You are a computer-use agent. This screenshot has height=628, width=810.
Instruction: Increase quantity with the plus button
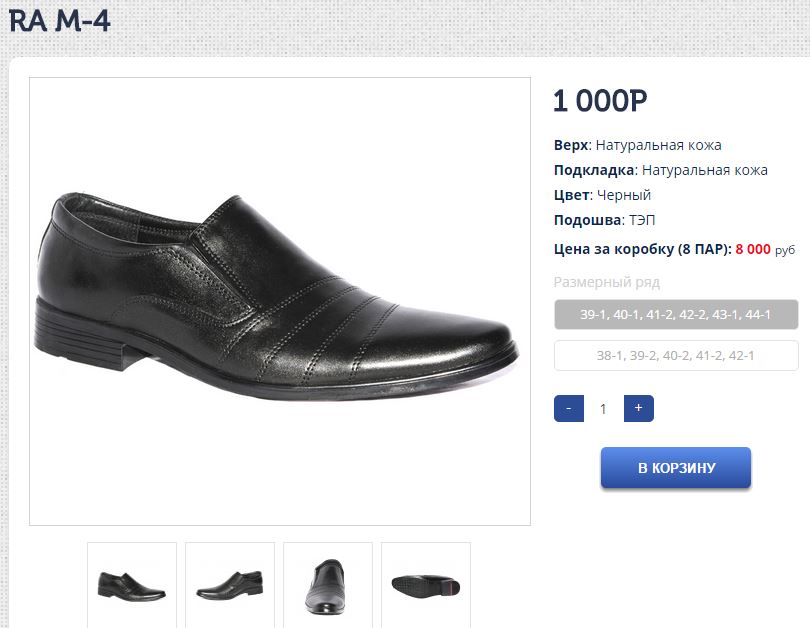pos(638,408)
